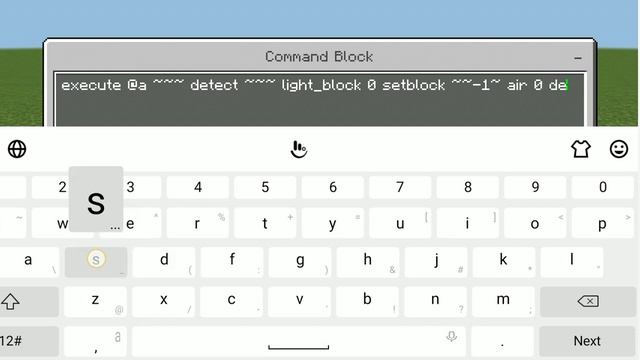Open the emoji smiley icon
The image size is (640, 360).
619,149
